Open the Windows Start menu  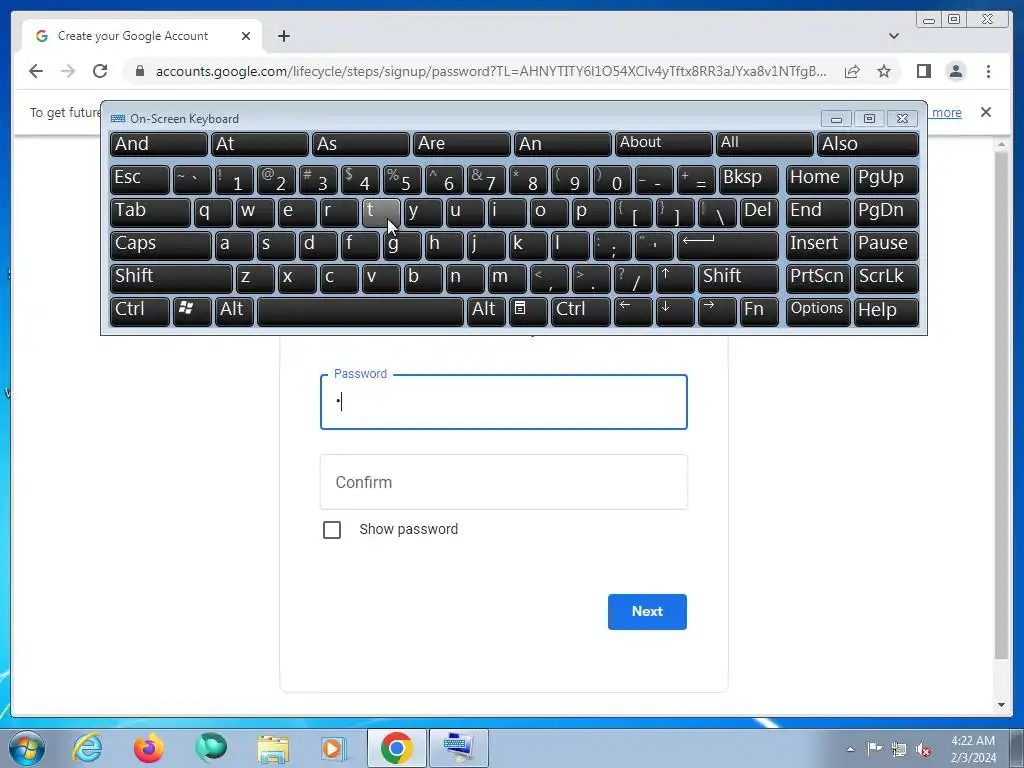26,748
